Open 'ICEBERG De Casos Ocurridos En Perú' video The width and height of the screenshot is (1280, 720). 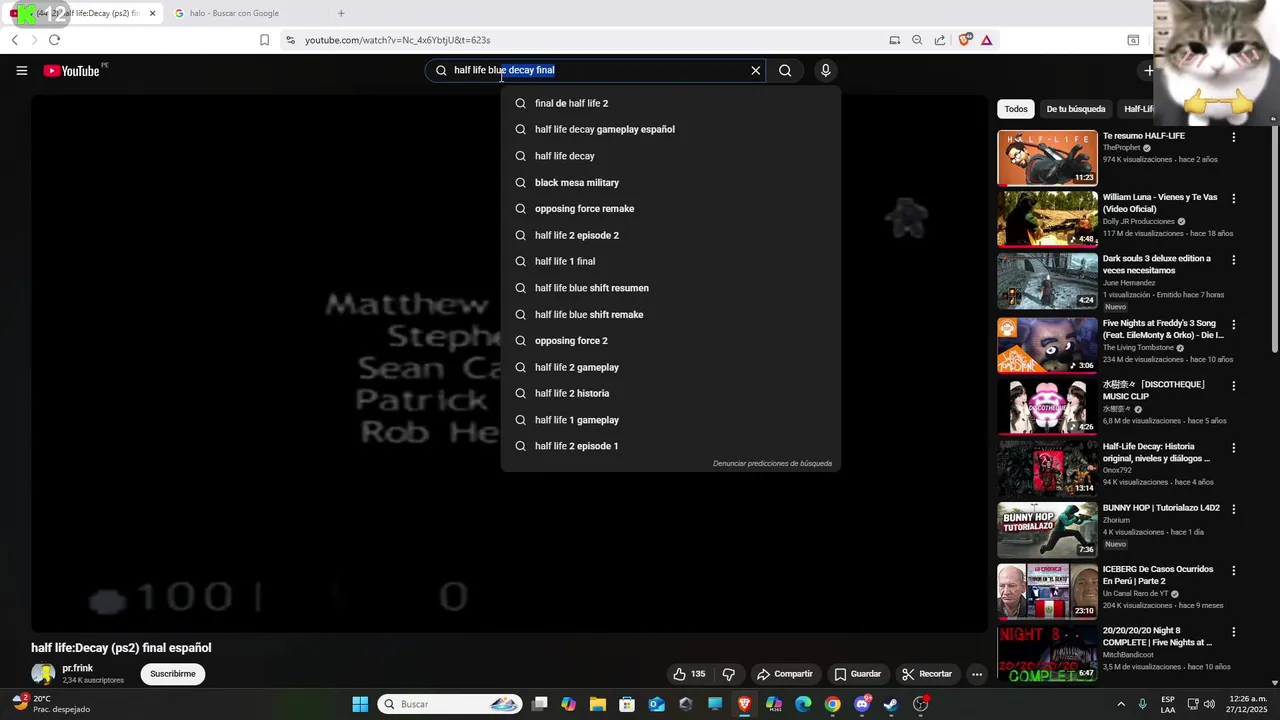[x=1047, y=591]
